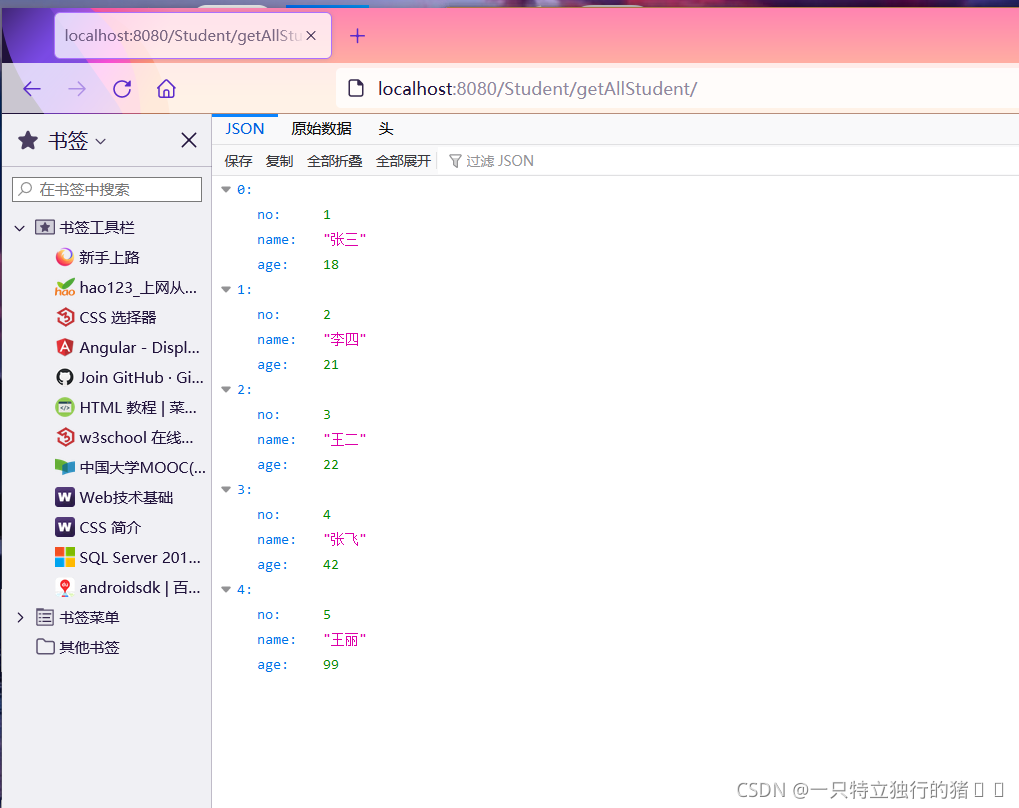
Task: Open a new tab with plus icon
Action: [x=357, y=36]
